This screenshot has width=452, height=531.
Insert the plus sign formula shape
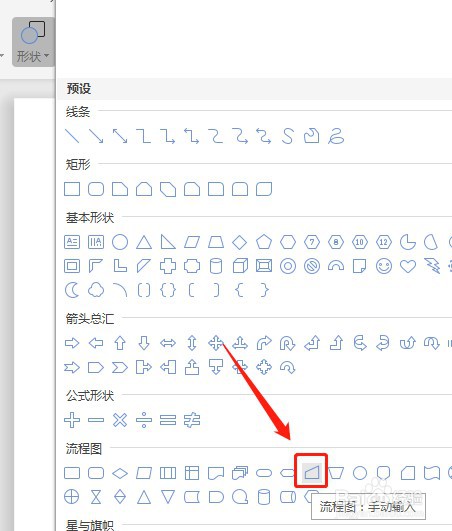[72, 420]
